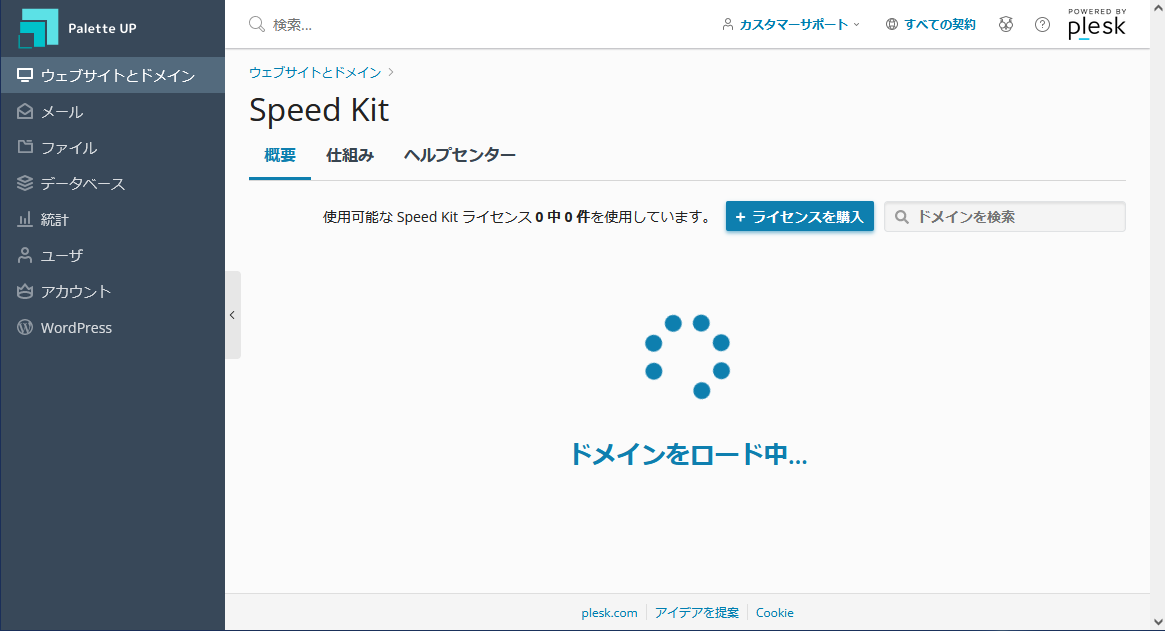Image resolution: width=1165 pixels, height=631 pixels.
Task: Open the plesk.com footer link
Action: [x=609, y=612]
